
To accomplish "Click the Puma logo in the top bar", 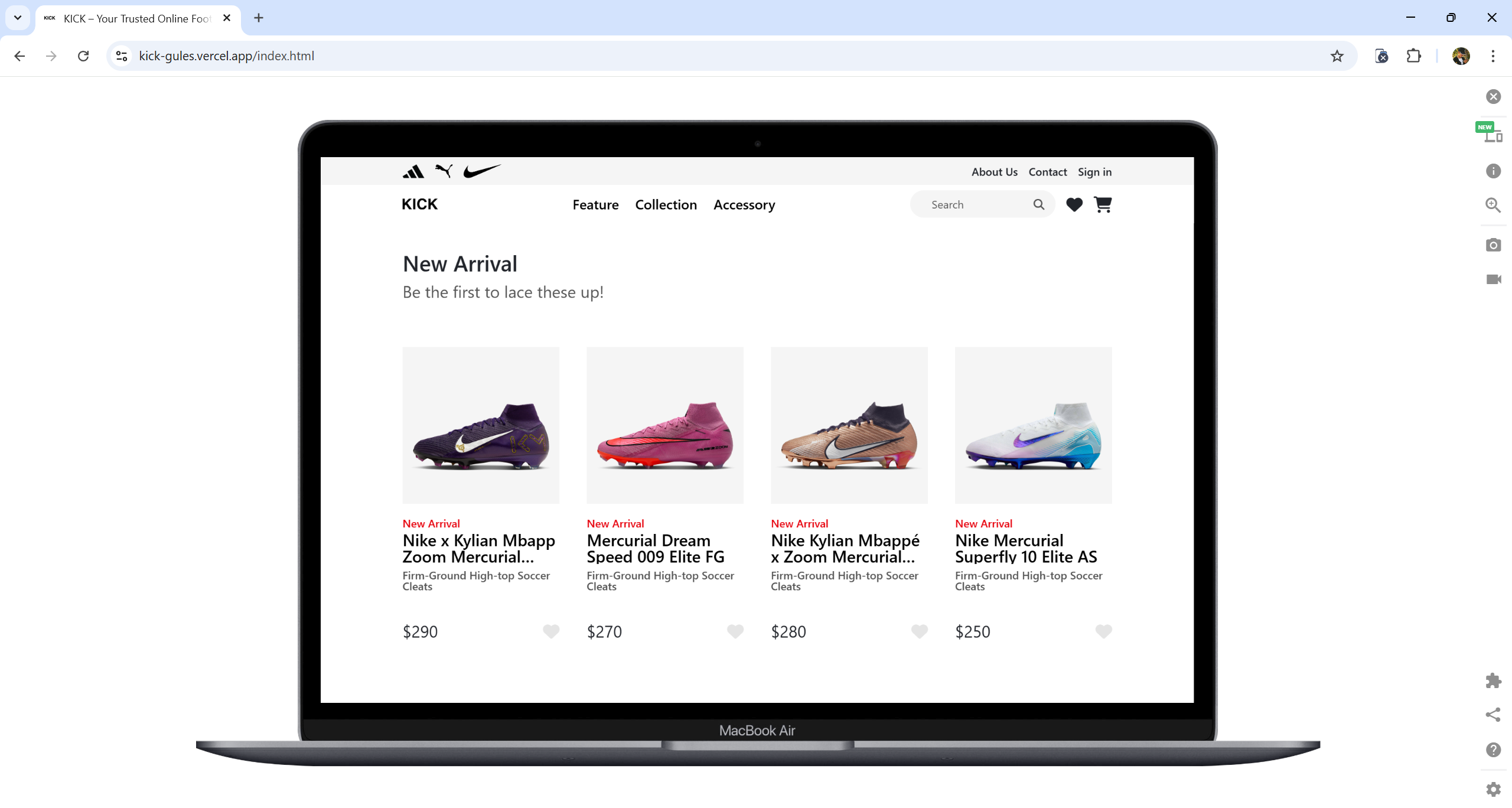I will click(x=444, y=171).
